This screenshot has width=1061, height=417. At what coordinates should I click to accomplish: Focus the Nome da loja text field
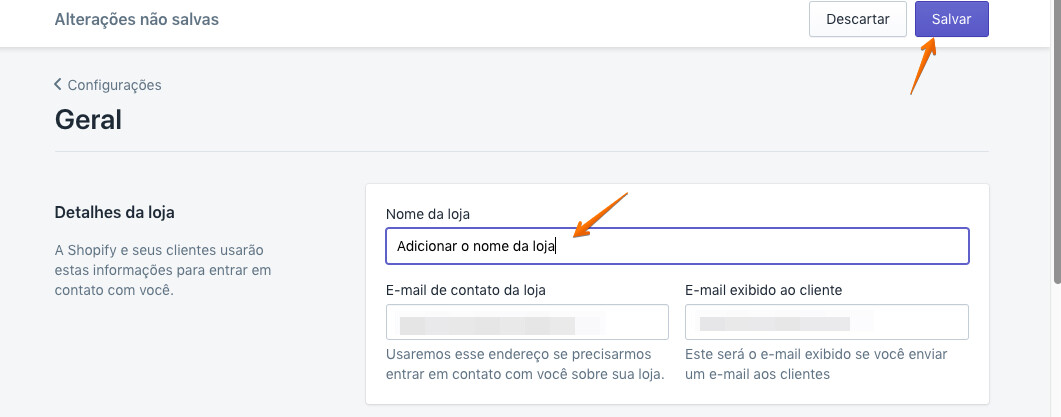[676, 246]
